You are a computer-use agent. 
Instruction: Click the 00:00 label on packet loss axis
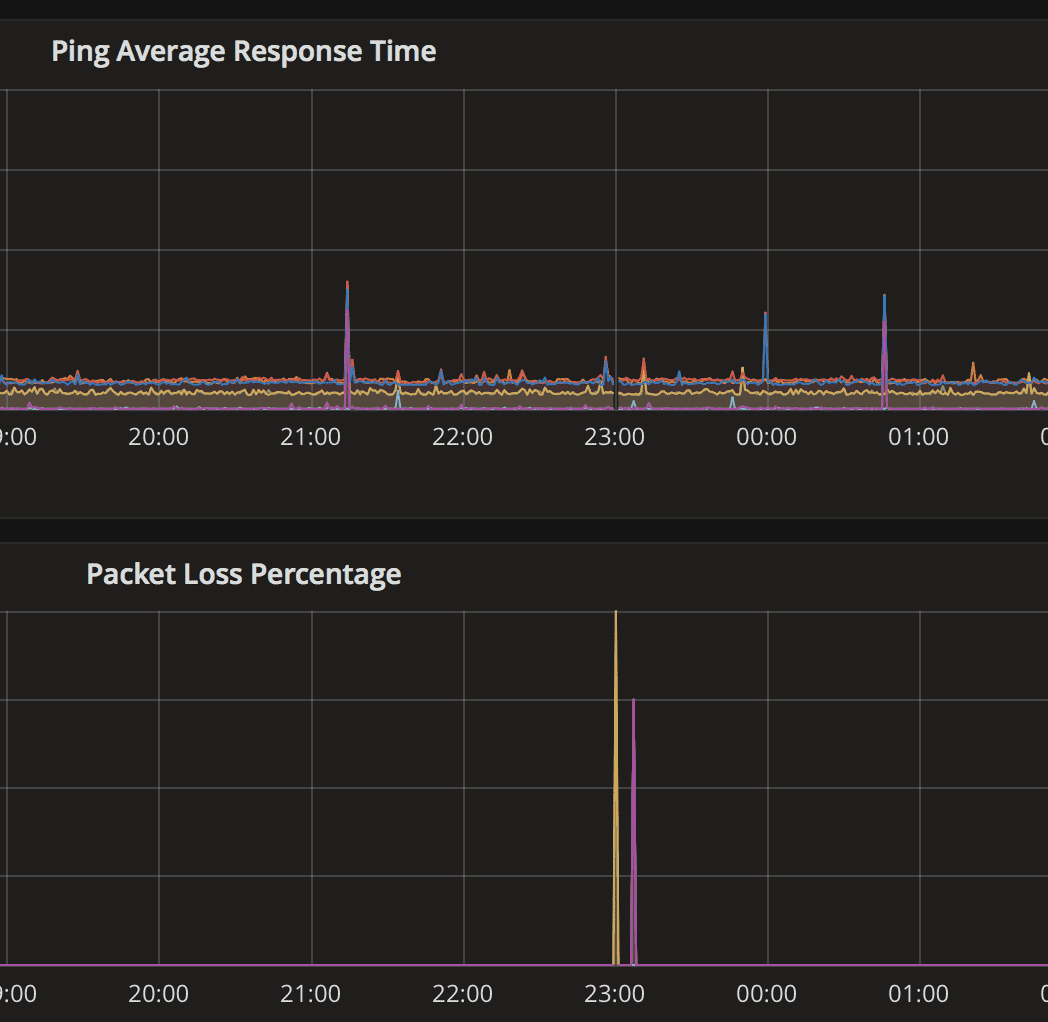tap(767, 994)
